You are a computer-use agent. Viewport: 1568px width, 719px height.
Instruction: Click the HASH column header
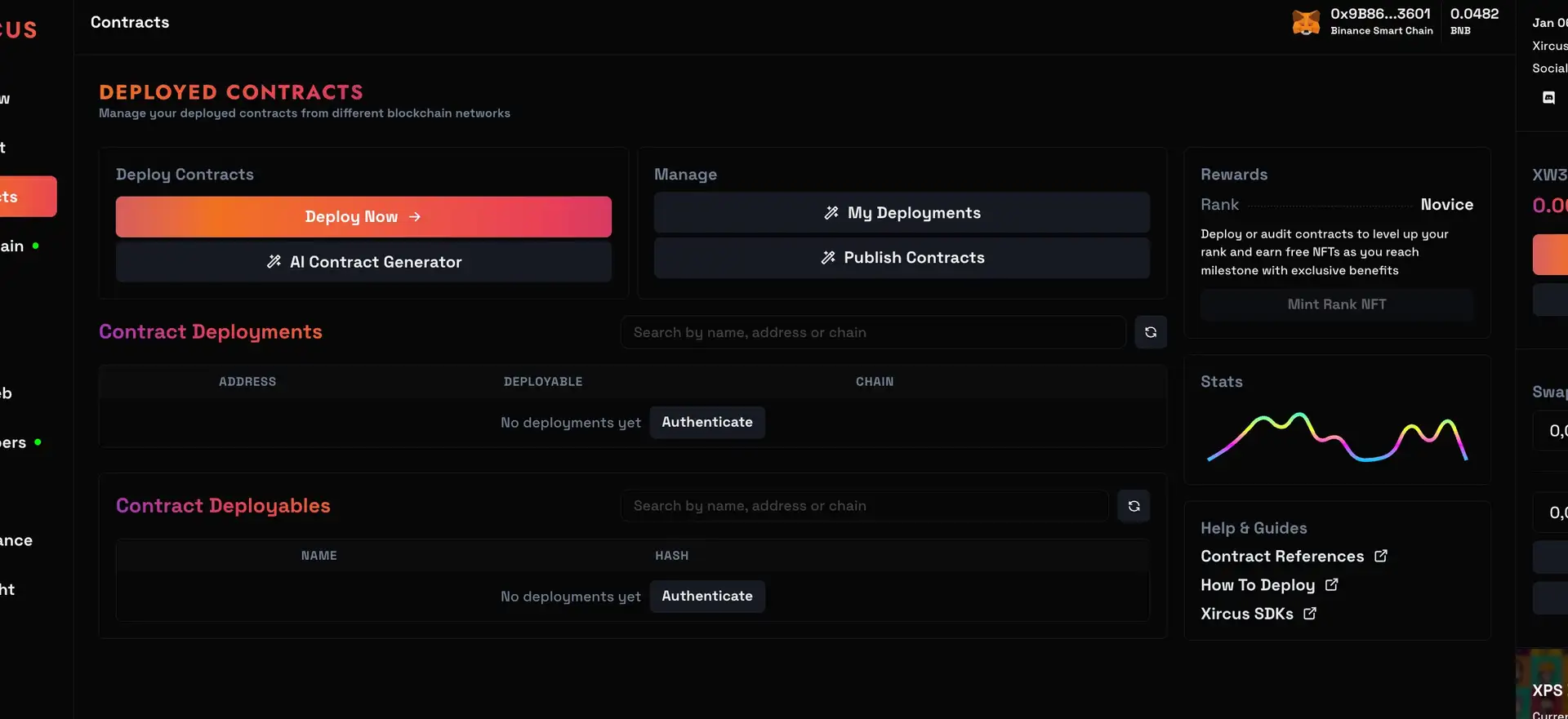(671, 555)
